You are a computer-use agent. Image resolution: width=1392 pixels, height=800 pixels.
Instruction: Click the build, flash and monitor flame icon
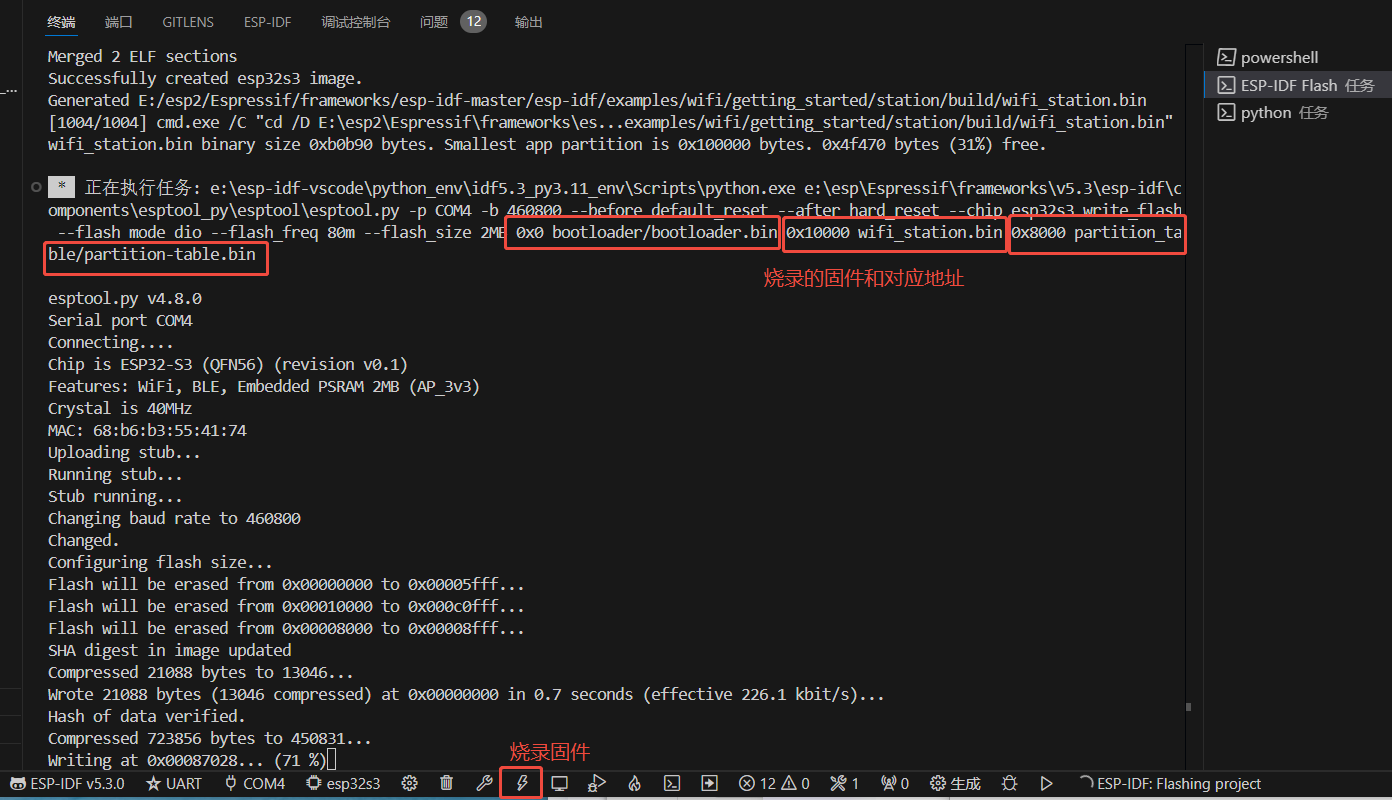tap(634, 783)
